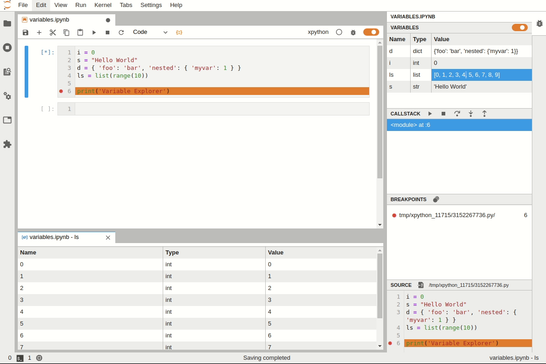The image size is (546, 364).
Task: Insert a new cell with the plus icon
Action: pos(39,32)
